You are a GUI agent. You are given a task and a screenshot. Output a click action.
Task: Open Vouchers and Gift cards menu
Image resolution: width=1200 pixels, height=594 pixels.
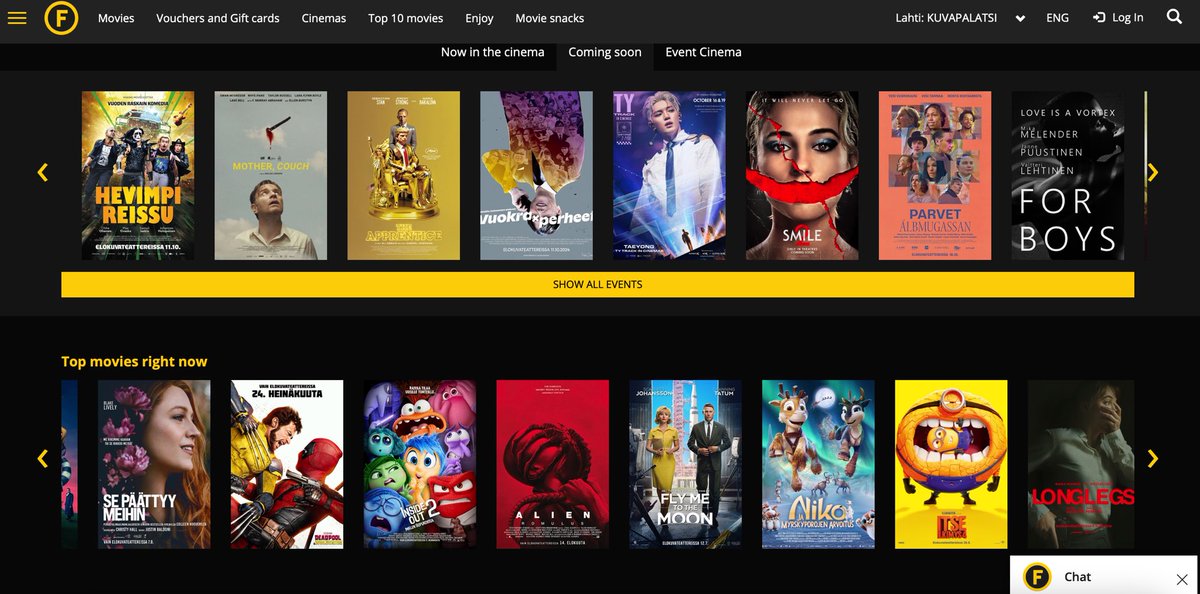point(218,18)
